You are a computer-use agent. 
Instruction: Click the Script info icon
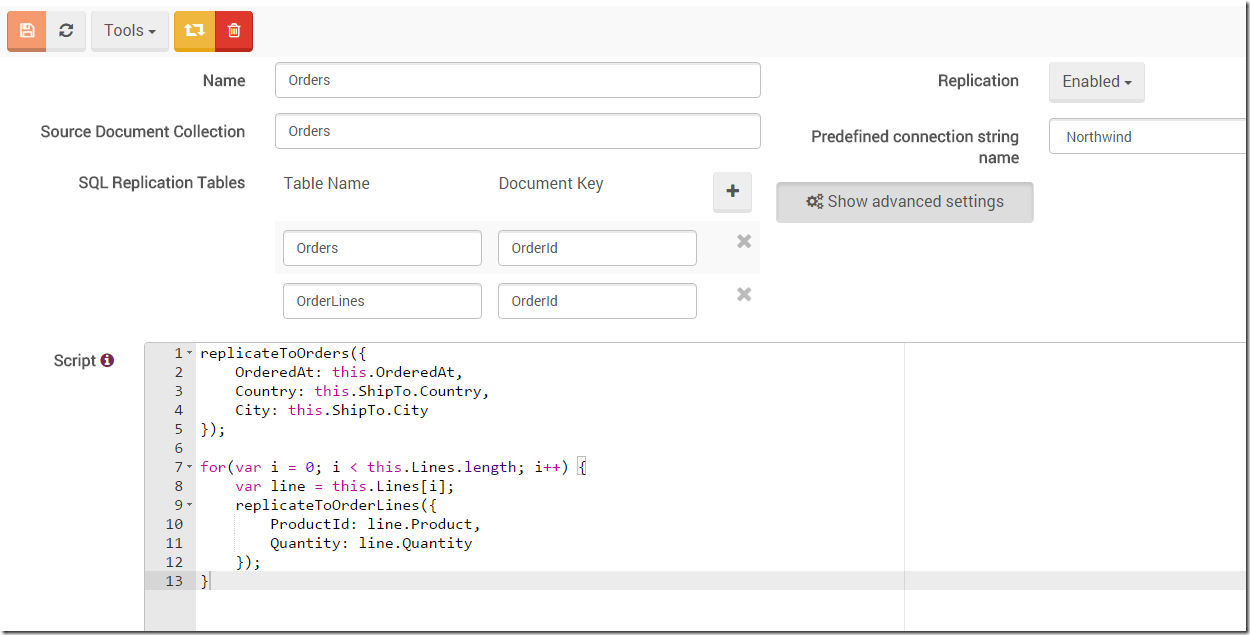[107, 360]
